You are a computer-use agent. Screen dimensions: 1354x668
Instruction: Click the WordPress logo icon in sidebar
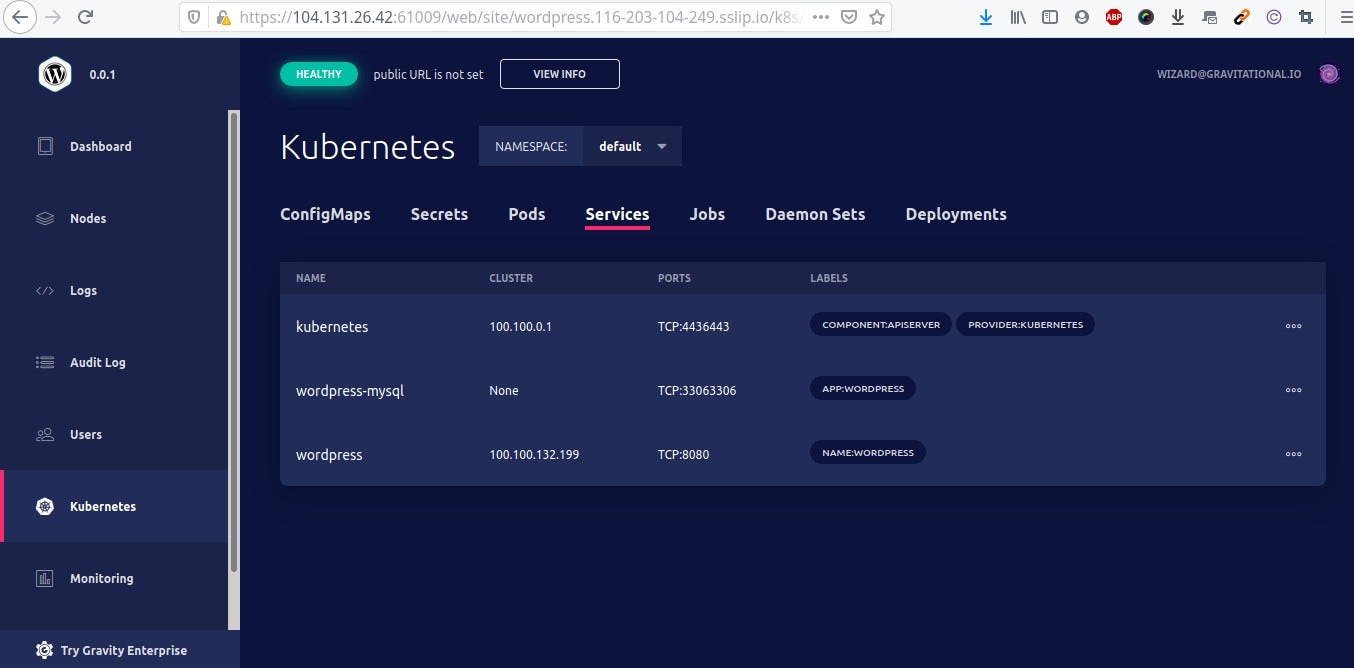[x=55, y=74]
